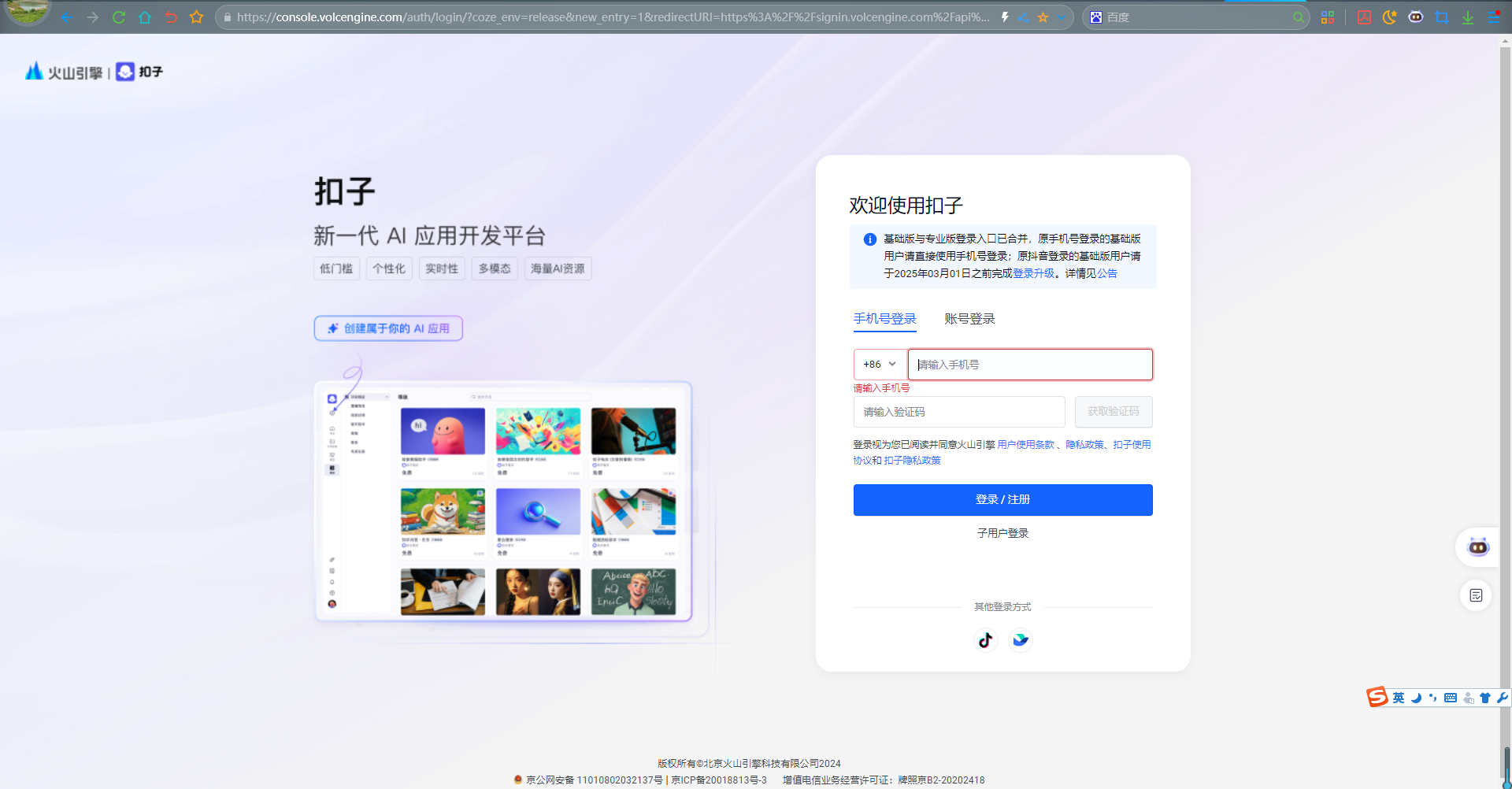Open the 子用户登录 link
This screenshot has width=1512, height=789.
point(1002,533)
